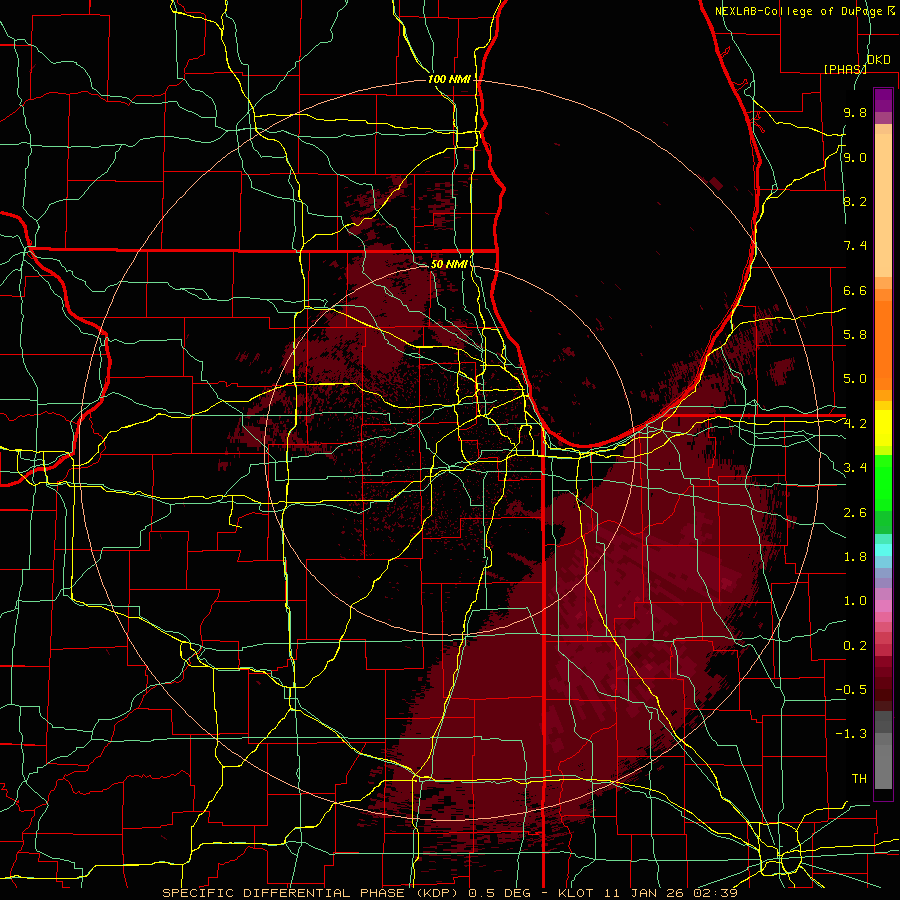Click the -1.3 color scale value
This screenshot has width=900, height=900.
tap(851, 734)
